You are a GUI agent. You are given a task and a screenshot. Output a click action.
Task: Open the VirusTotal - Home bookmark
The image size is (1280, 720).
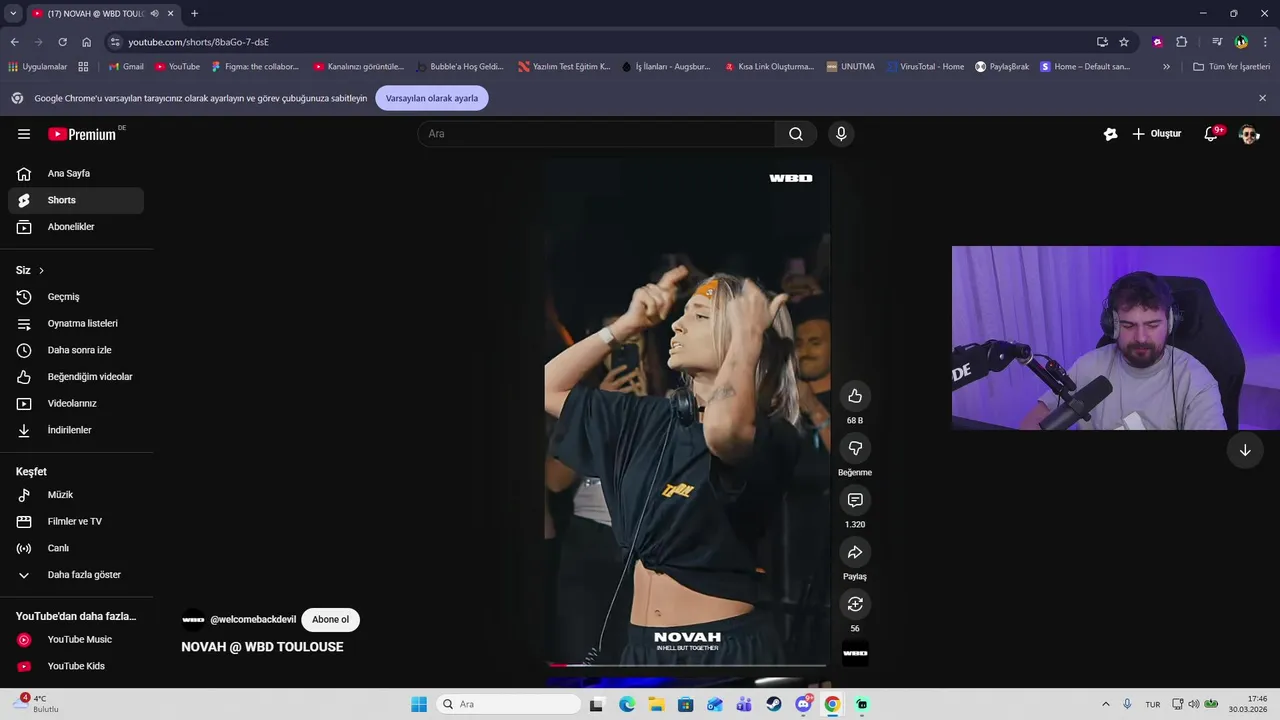[925, 67]
